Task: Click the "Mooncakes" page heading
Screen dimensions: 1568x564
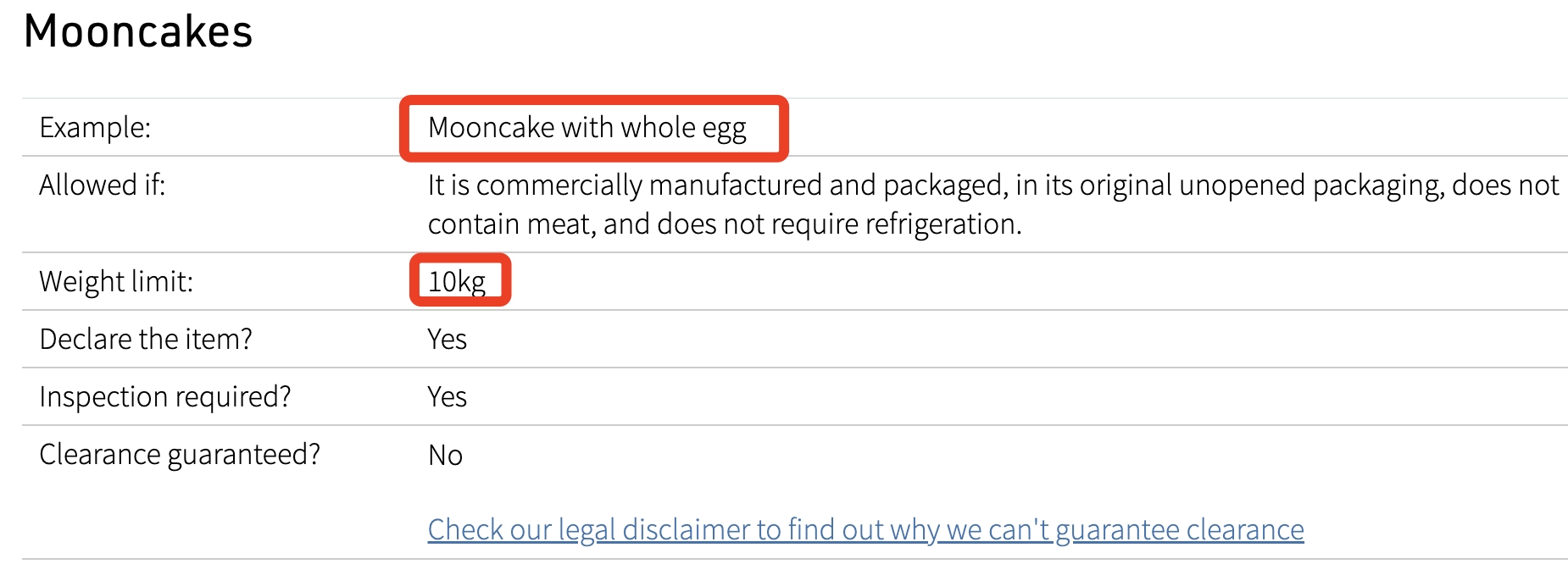Action: click(138, 32)
